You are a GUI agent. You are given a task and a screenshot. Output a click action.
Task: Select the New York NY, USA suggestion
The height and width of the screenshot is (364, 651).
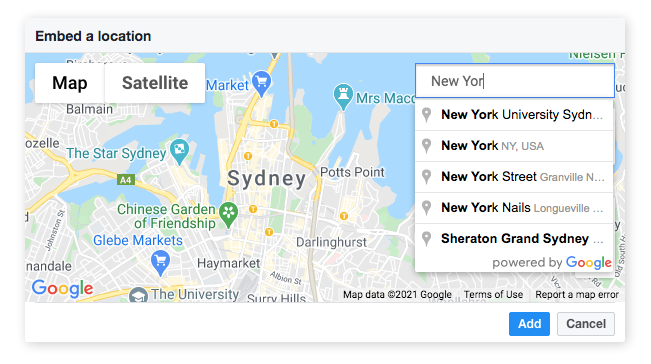[x=514, y=146]
